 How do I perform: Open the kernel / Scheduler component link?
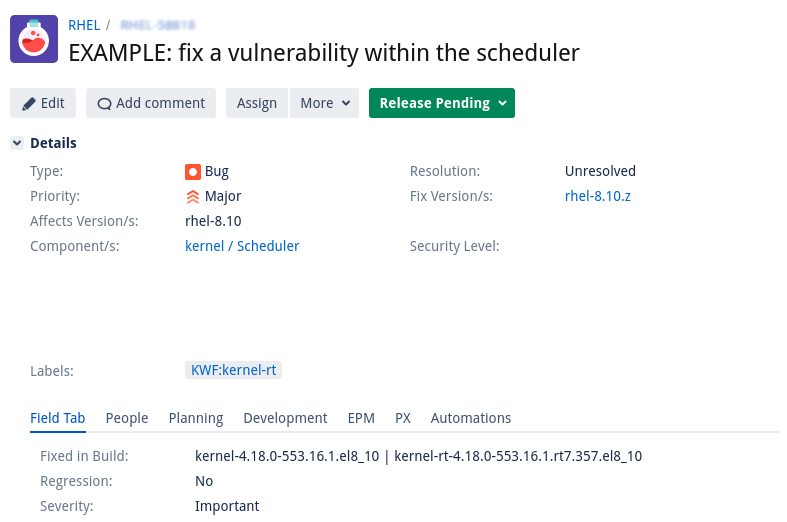[x=242, y=246]
